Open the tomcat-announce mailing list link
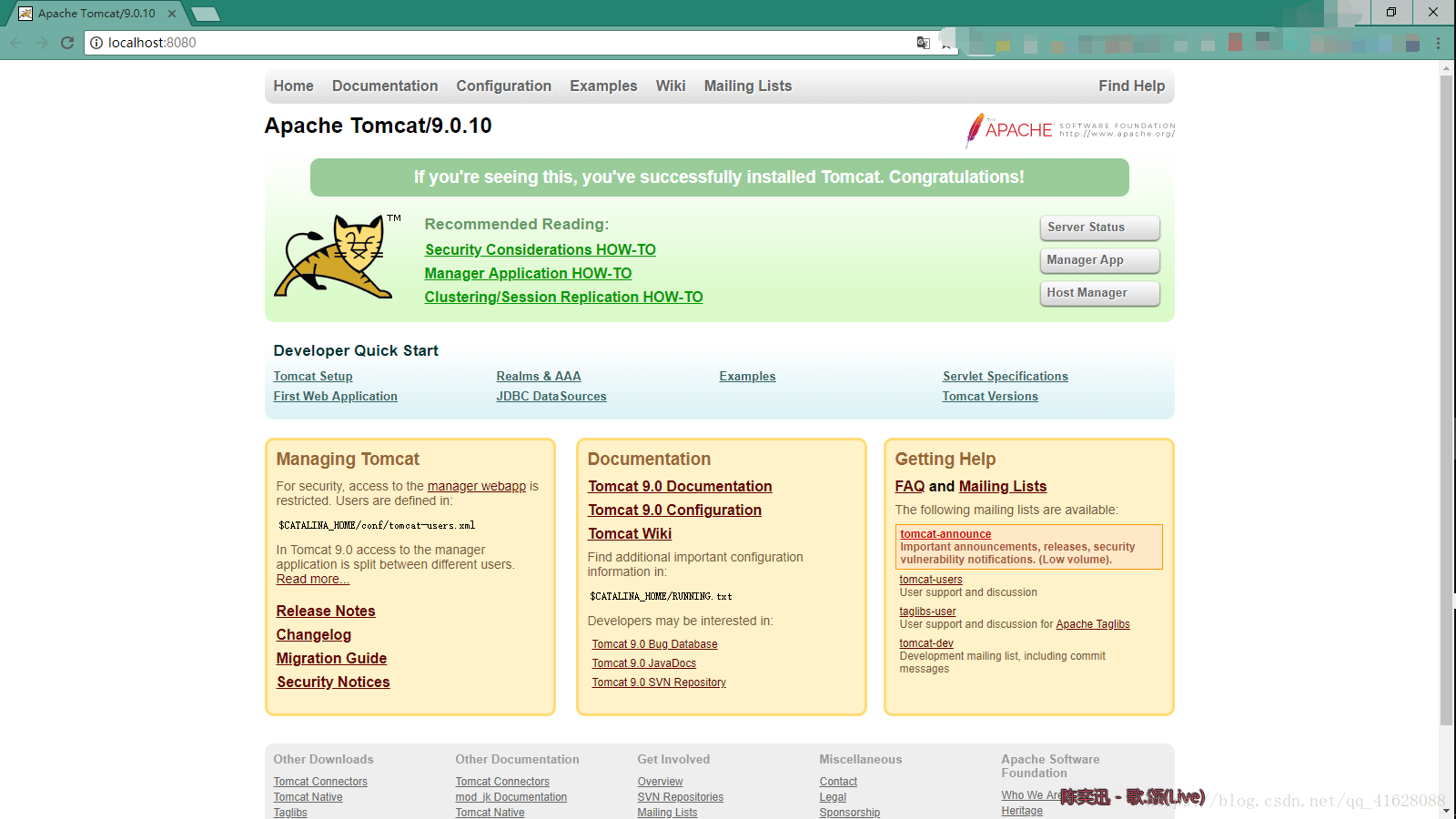The width and height of the screenshot is (1456, 819). [945, 534]
